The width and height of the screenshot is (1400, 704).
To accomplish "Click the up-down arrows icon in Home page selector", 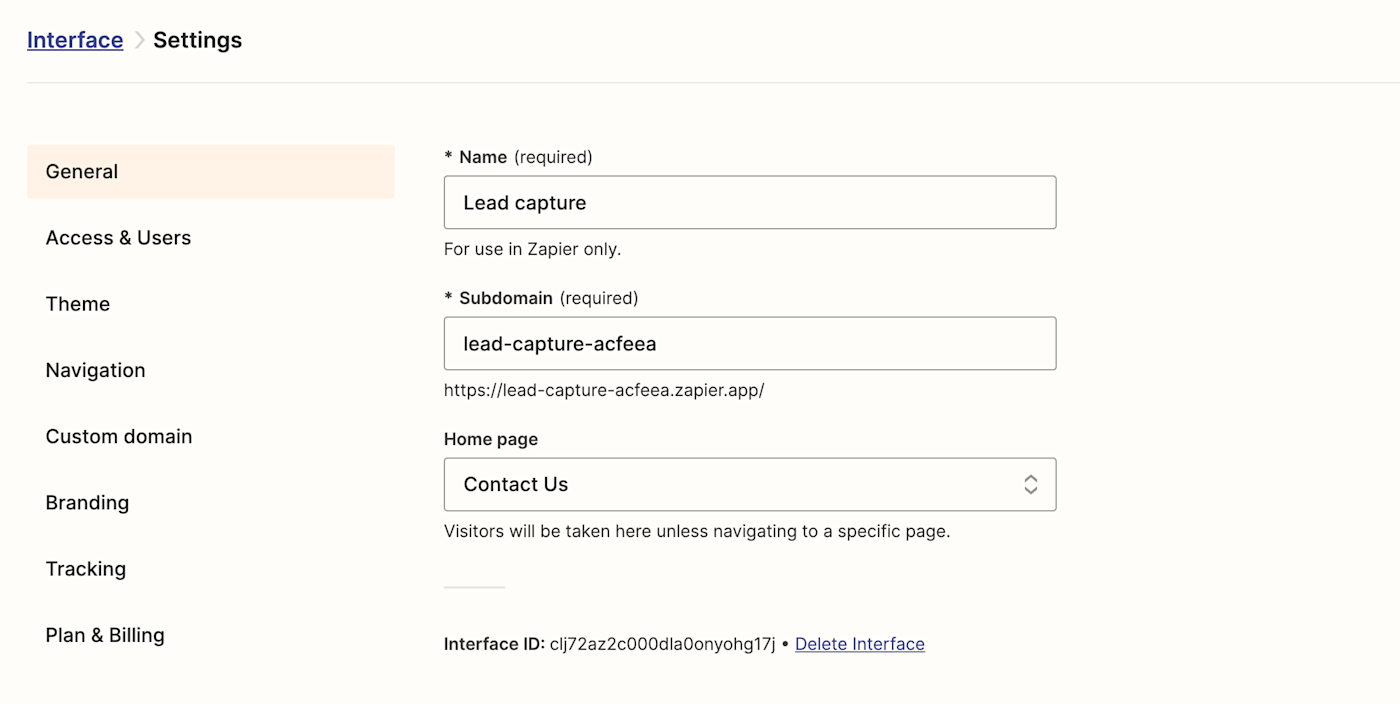I will (1030, 485).
